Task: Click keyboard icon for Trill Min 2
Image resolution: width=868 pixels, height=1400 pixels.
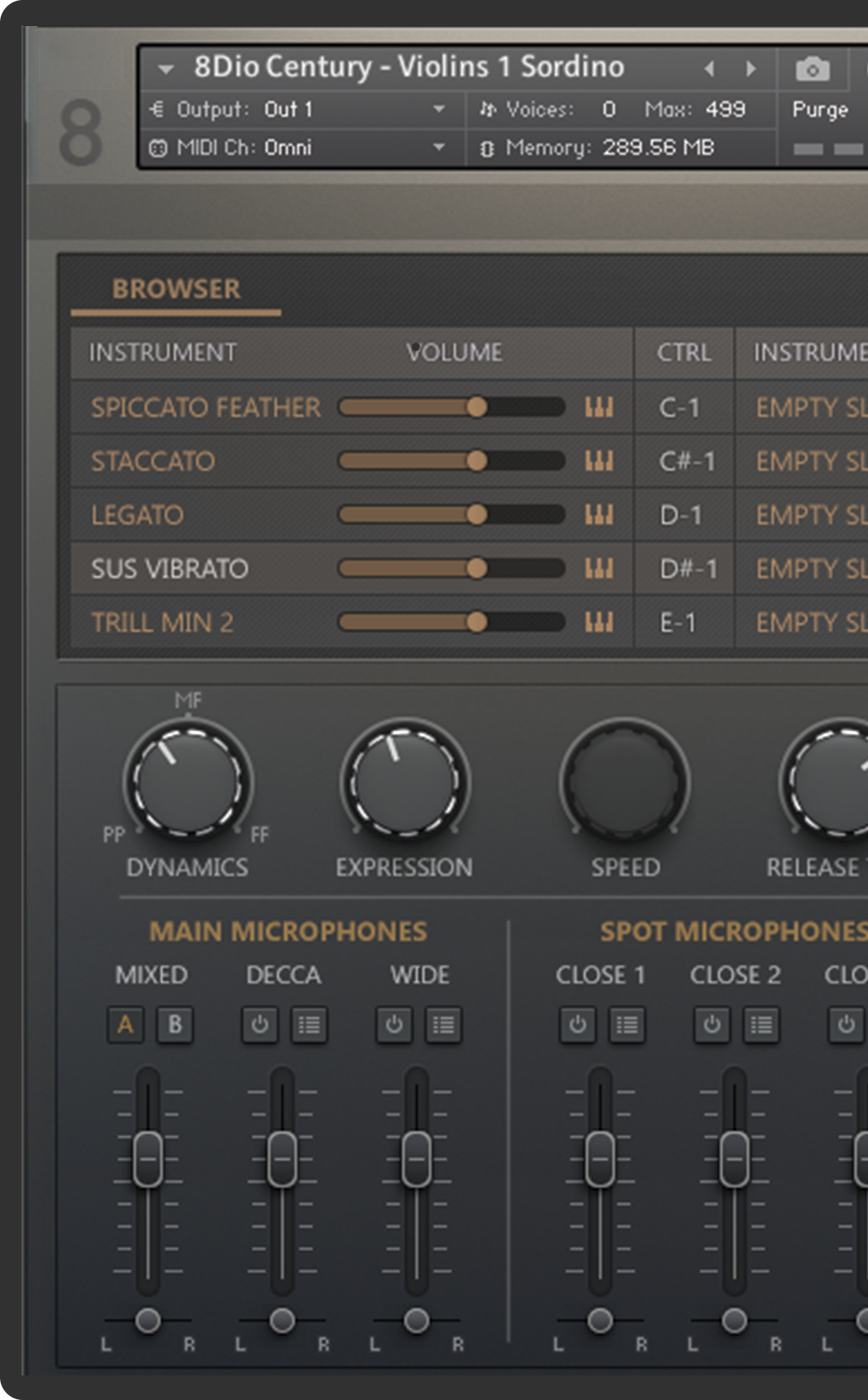Action: click(x=599, y=623)
